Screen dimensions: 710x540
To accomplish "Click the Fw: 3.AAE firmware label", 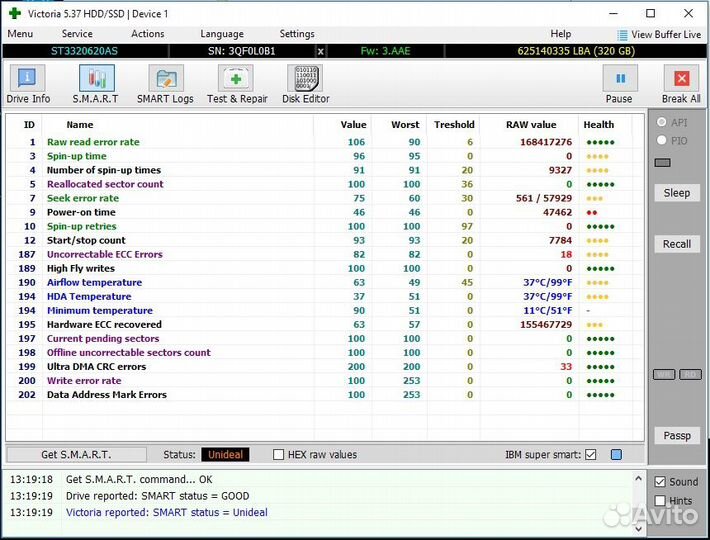I will 385,51.
